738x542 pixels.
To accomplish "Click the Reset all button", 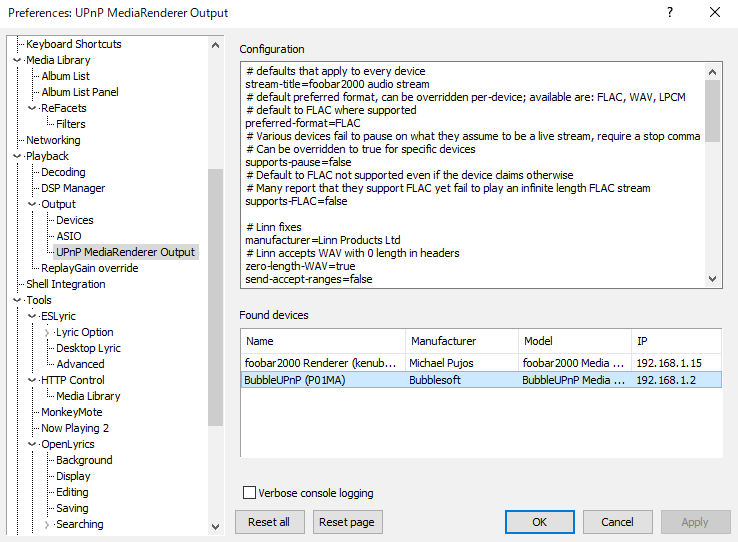I will point(270,522).
